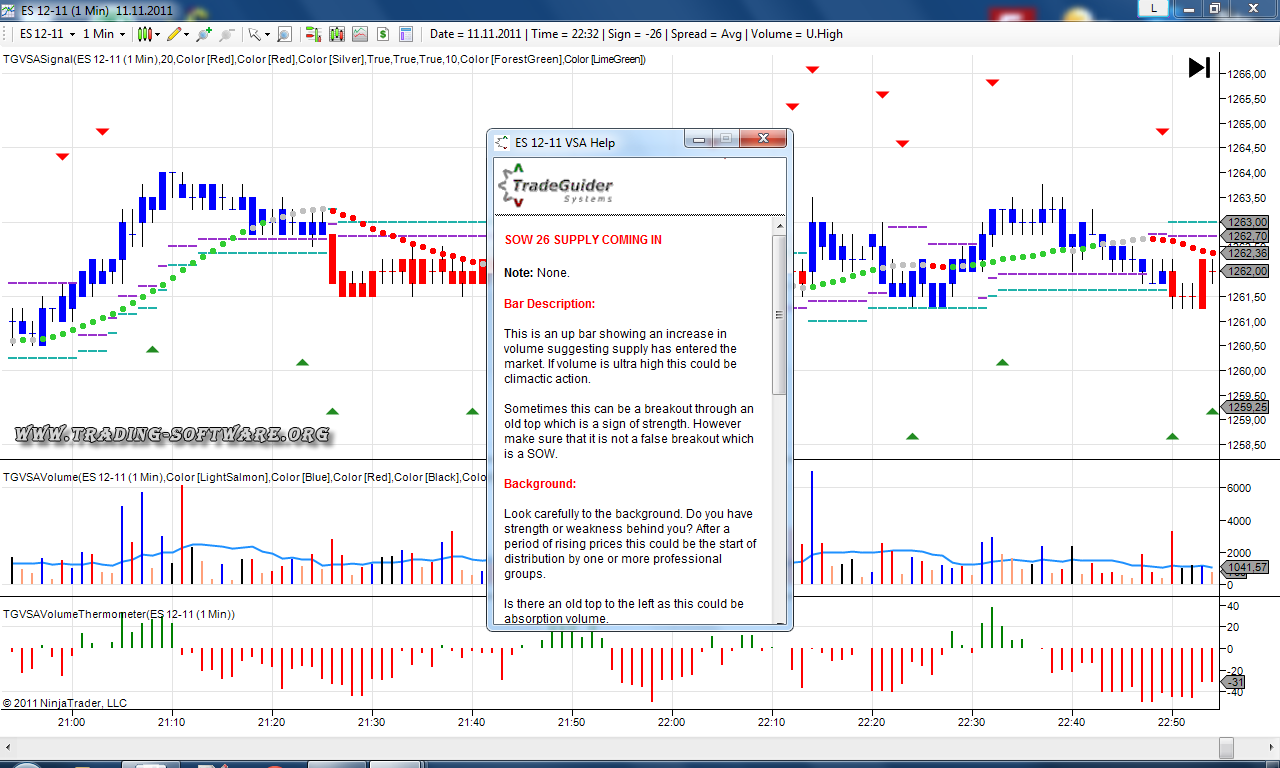This screenshot has height=768, width=1280.
Task: Open the indicators icon in toolbar
Action: pos(336,34)
